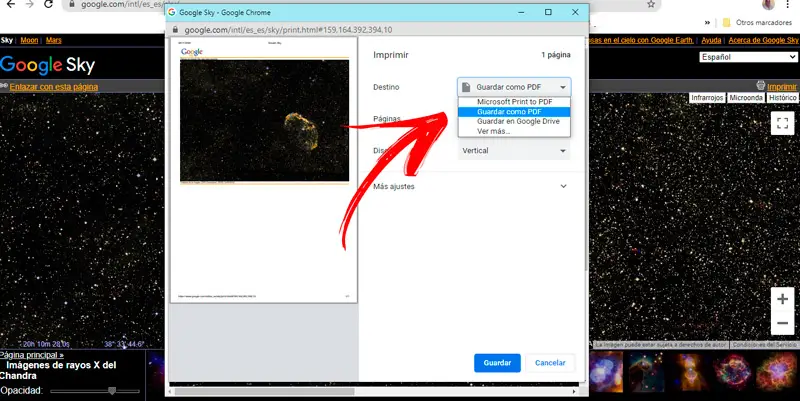Click Condiciones del Servicio link
The height and width of the screenshot is (401, 800).
click(764, 345)
